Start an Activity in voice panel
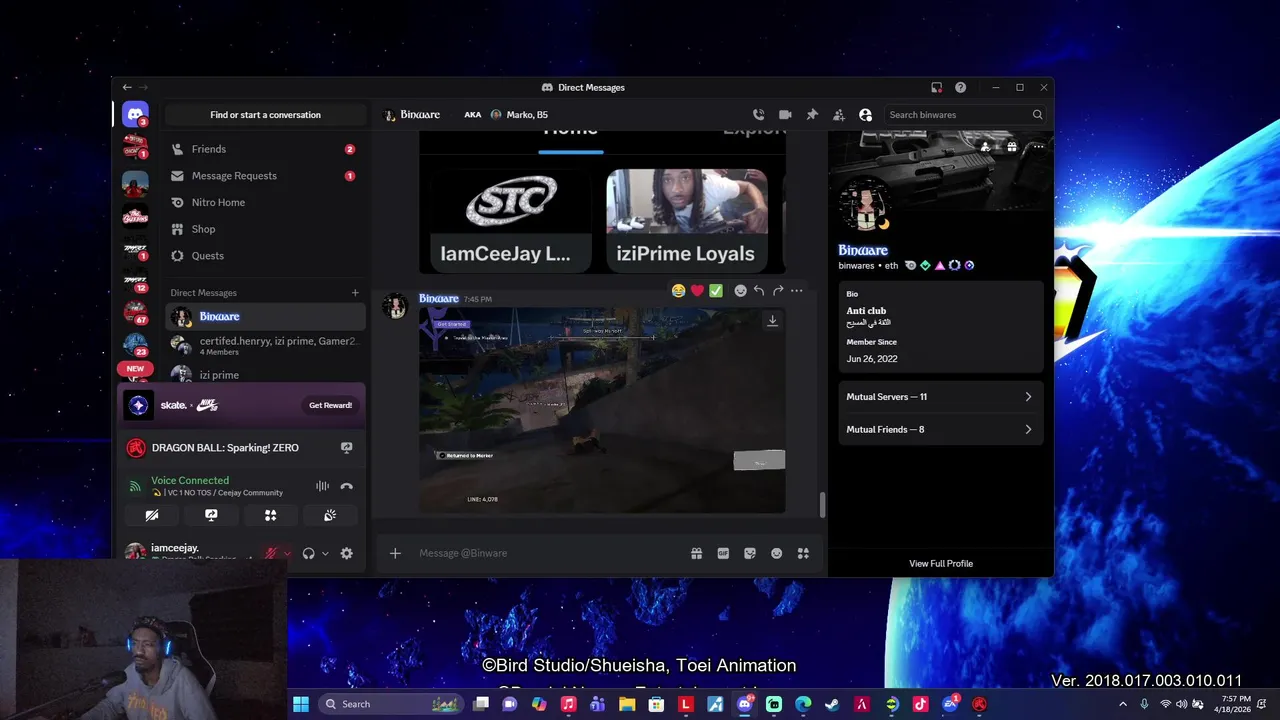The height and width of the screenshot is (720, 1280). (x=270, y=515)
